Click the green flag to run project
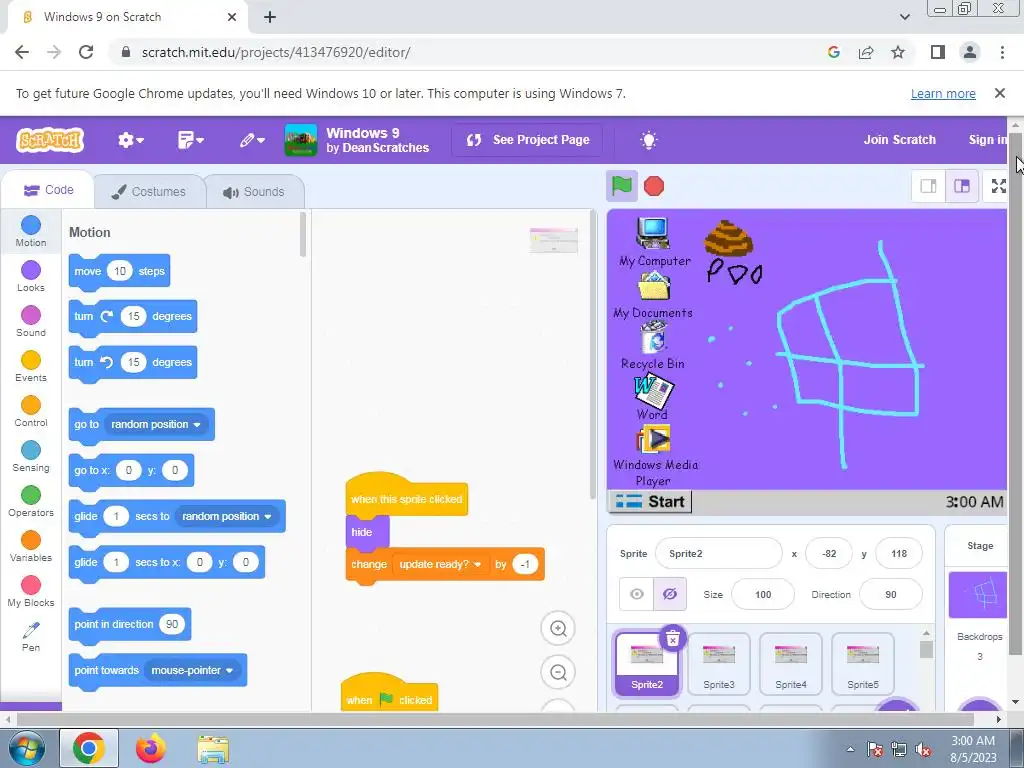 [x=622, y=187]
